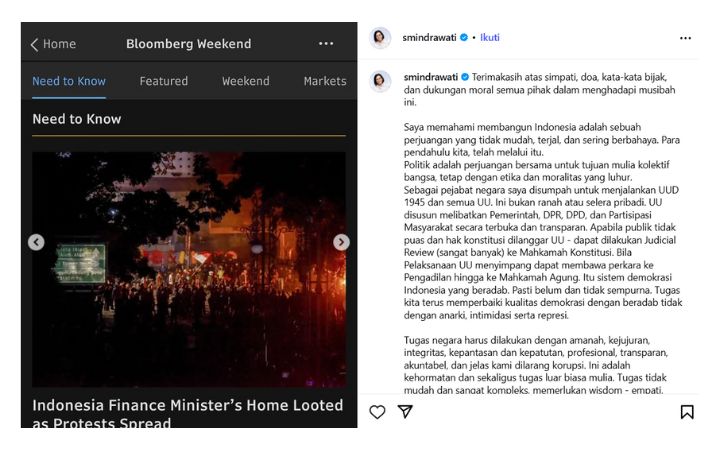
Task: Switch to the Markets tab
Action: coord(325,81)
